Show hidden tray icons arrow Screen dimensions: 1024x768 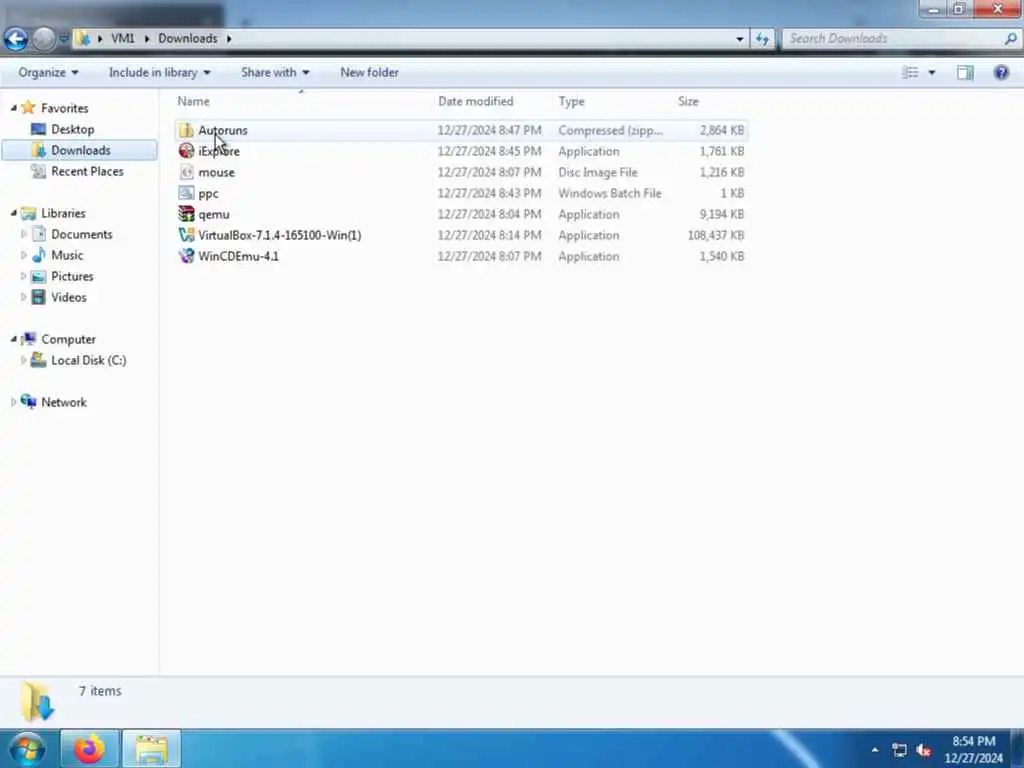(x=875, y=750)
